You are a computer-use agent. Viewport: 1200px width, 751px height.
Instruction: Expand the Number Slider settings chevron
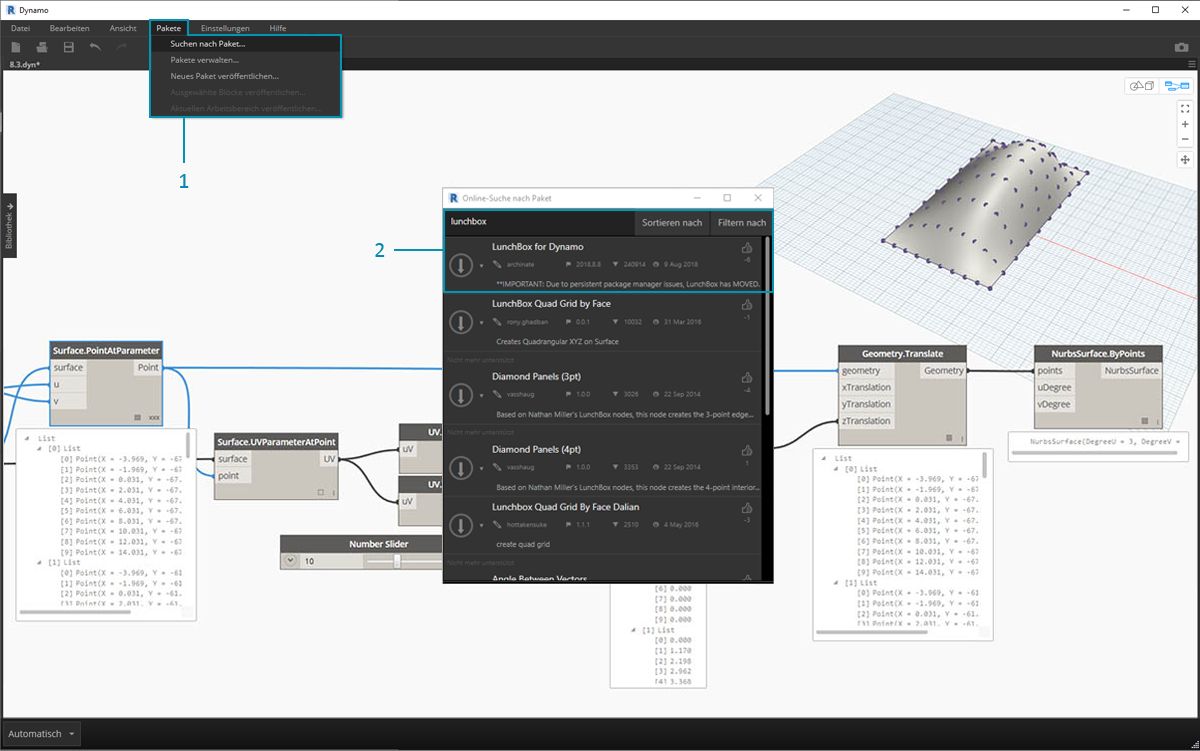291,561
